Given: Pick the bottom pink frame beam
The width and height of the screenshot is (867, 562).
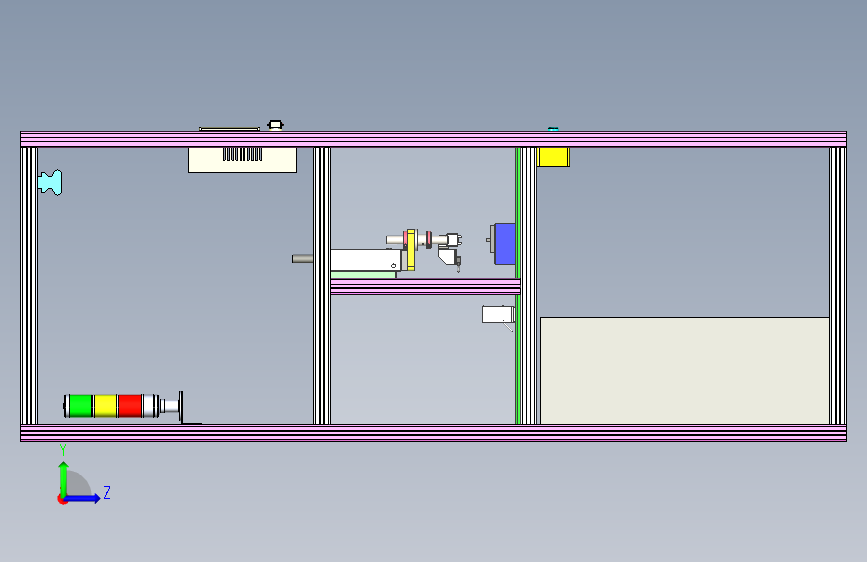Looking at the screenshot, I should pos(433,433).
